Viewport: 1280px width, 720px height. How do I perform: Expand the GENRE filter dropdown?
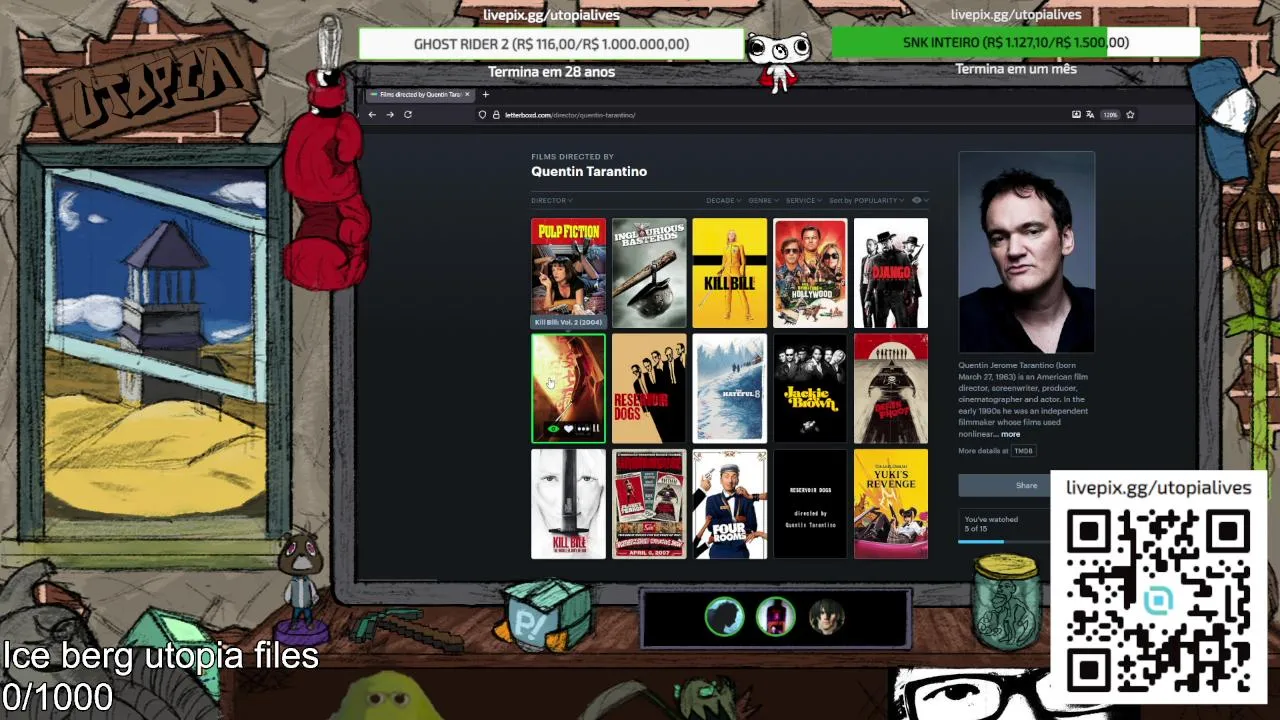point(763,201)
